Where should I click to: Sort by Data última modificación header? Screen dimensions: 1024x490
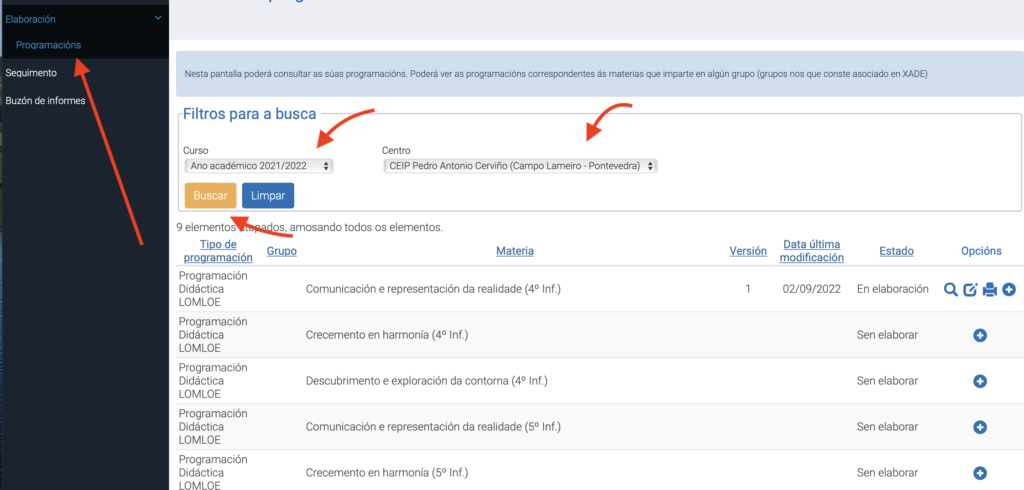813,251
